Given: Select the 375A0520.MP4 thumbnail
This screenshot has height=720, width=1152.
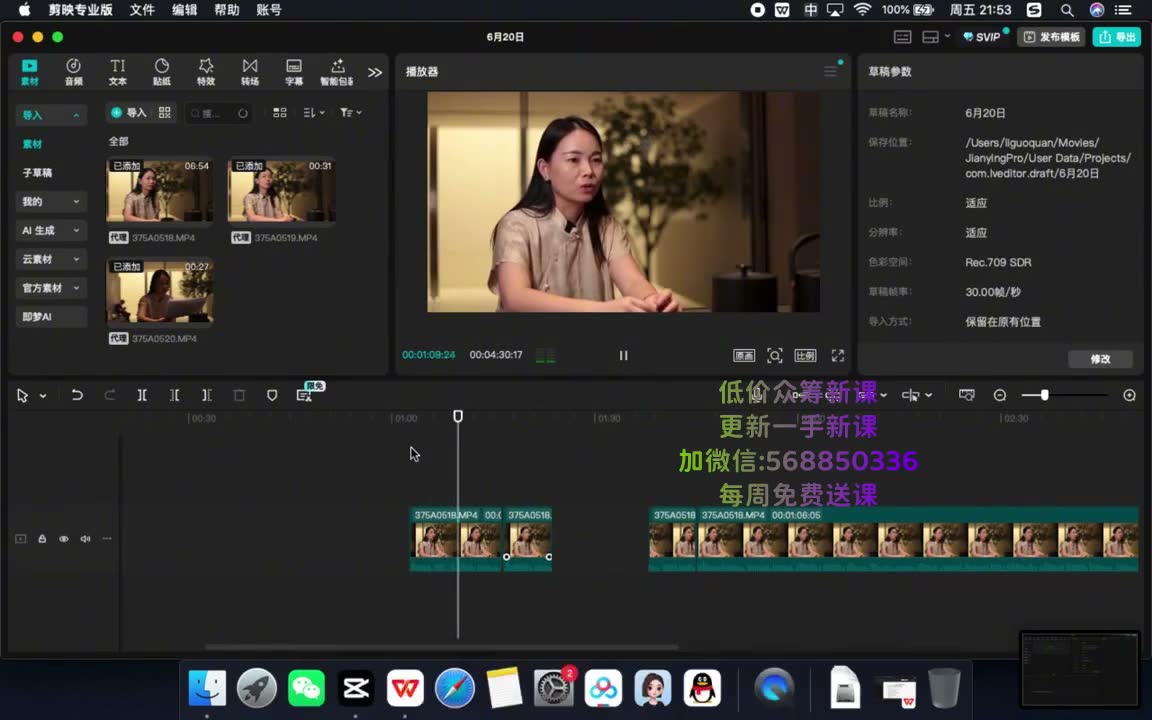Looking at the screenshot, I should point(159,291).
